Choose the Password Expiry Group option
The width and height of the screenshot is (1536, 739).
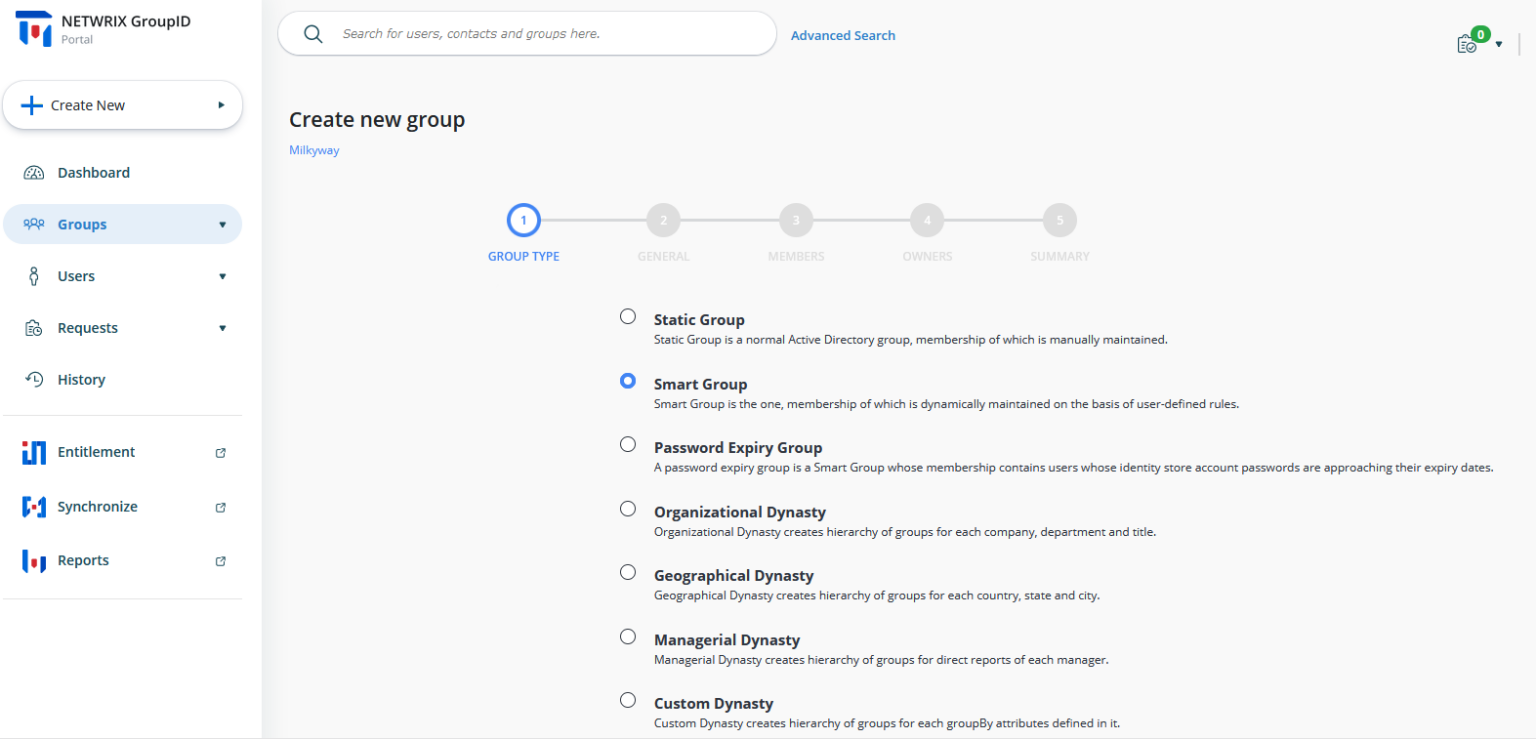(628, 444)
